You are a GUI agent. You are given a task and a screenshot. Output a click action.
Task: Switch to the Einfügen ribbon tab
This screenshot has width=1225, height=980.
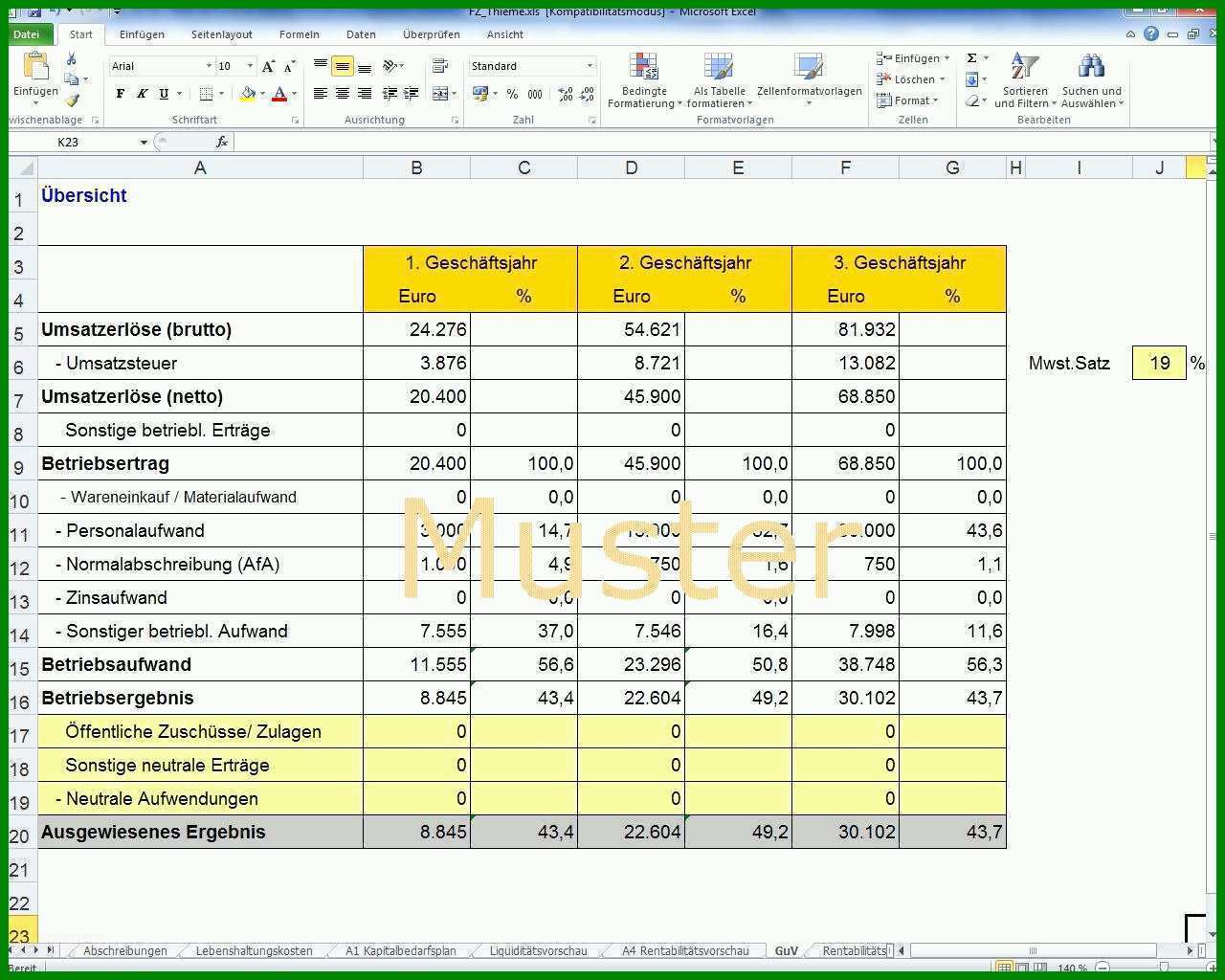pos(142,34)
